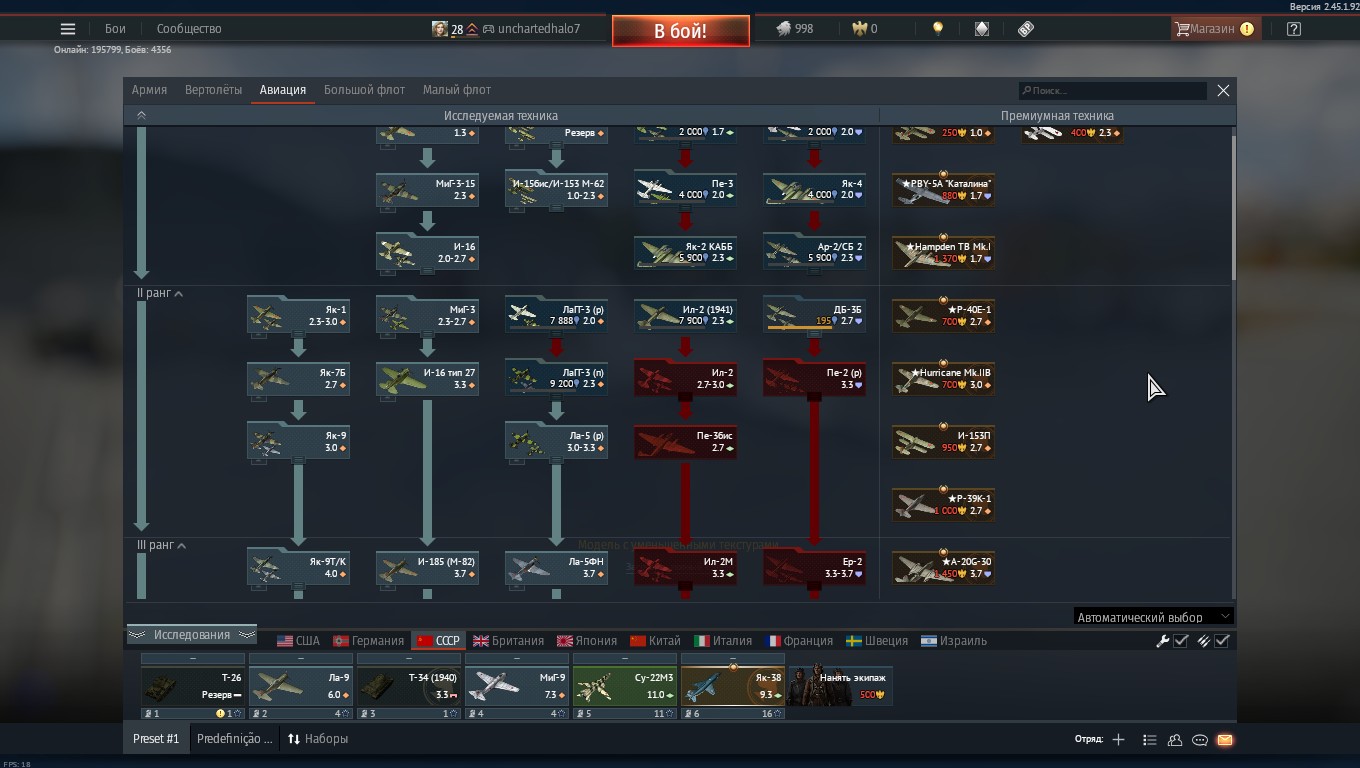Open the contacts icon in bottom bar

tap(1175, 740)
